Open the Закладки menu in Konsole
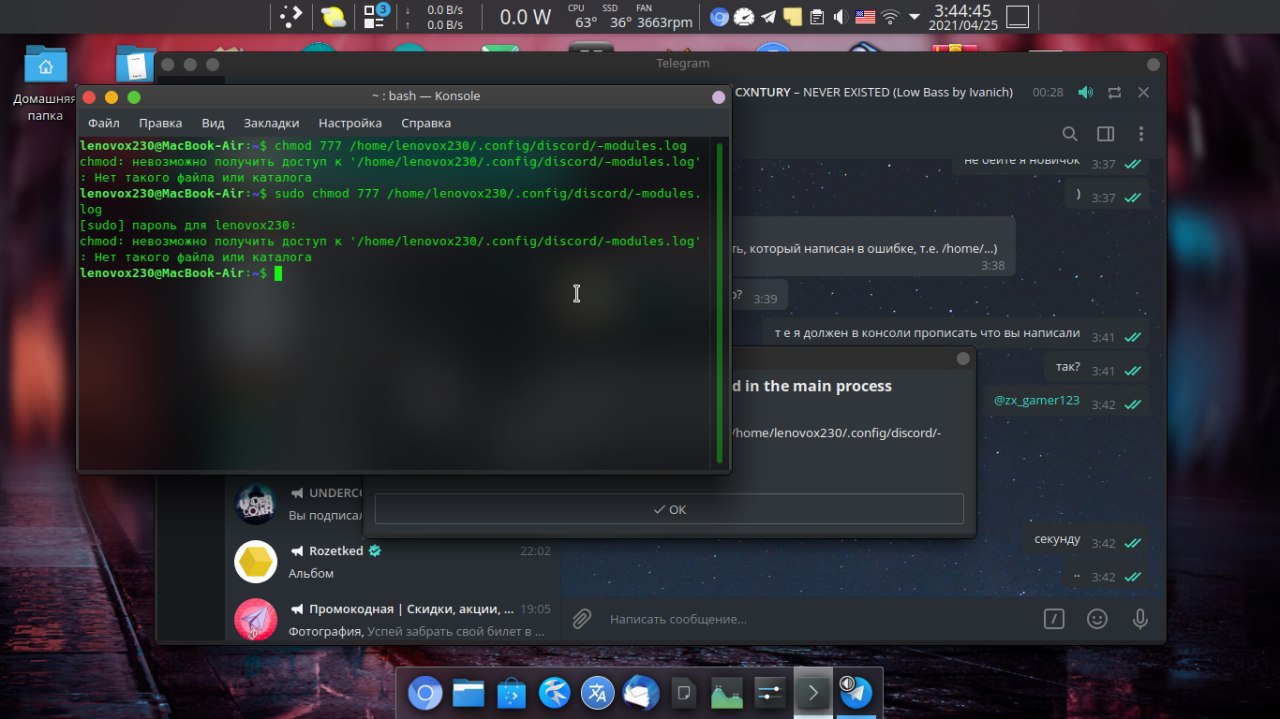 [271, 123]
